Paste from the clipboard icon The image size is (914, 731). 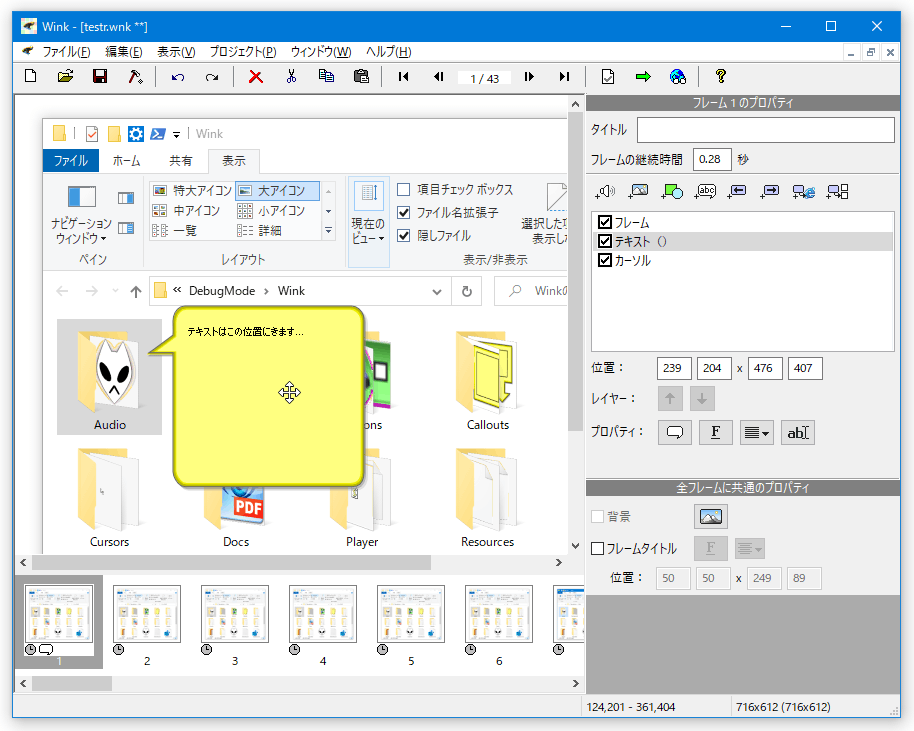361,76
